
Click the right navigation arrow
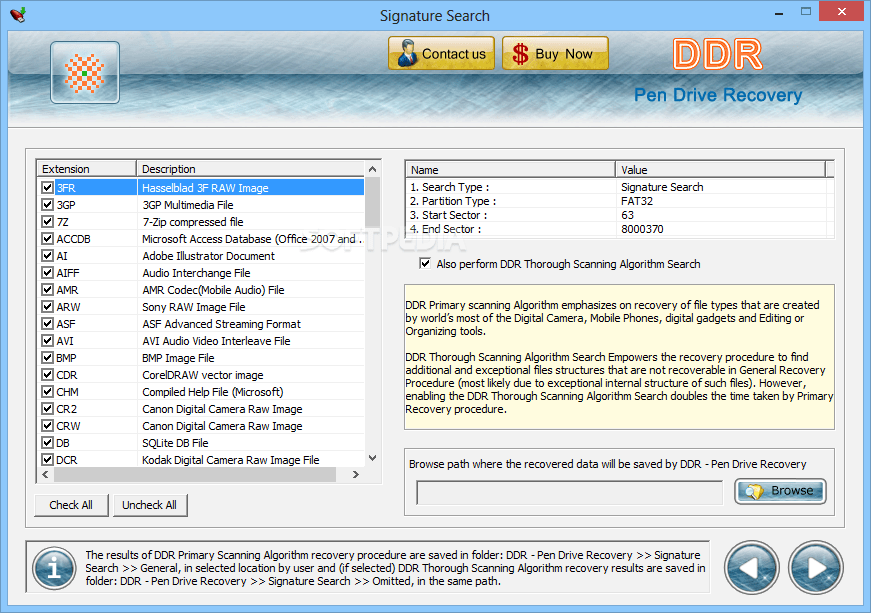815,566
